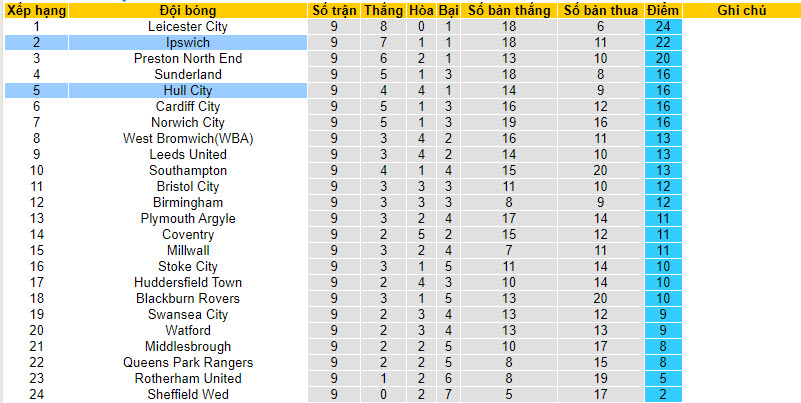
Task: Select Plymouth Argyle in standings
Action: click(187, 218)
